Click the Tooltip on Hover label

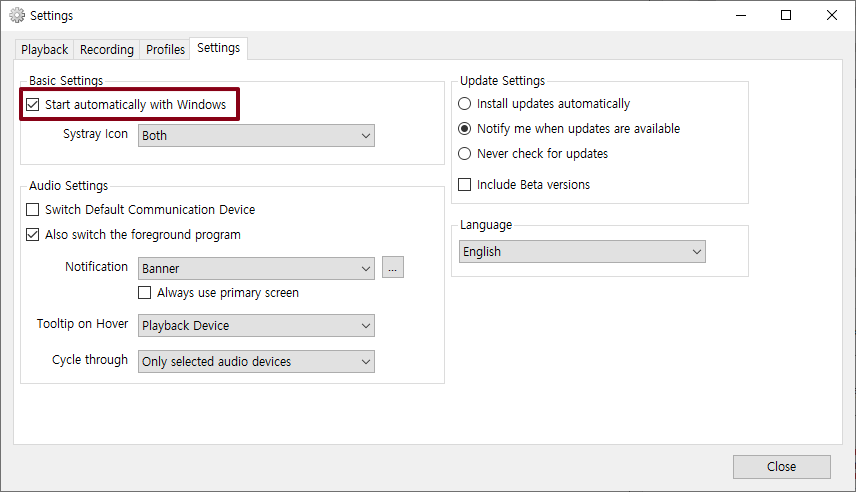82,324
